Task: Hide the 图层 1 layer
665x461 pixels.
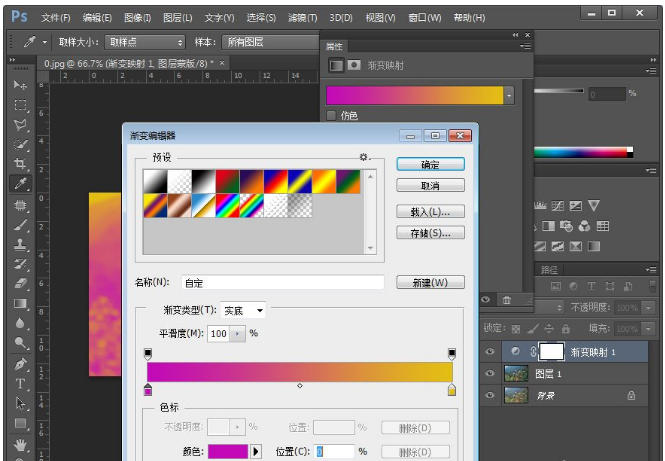Action: click(x=490, y=373)
